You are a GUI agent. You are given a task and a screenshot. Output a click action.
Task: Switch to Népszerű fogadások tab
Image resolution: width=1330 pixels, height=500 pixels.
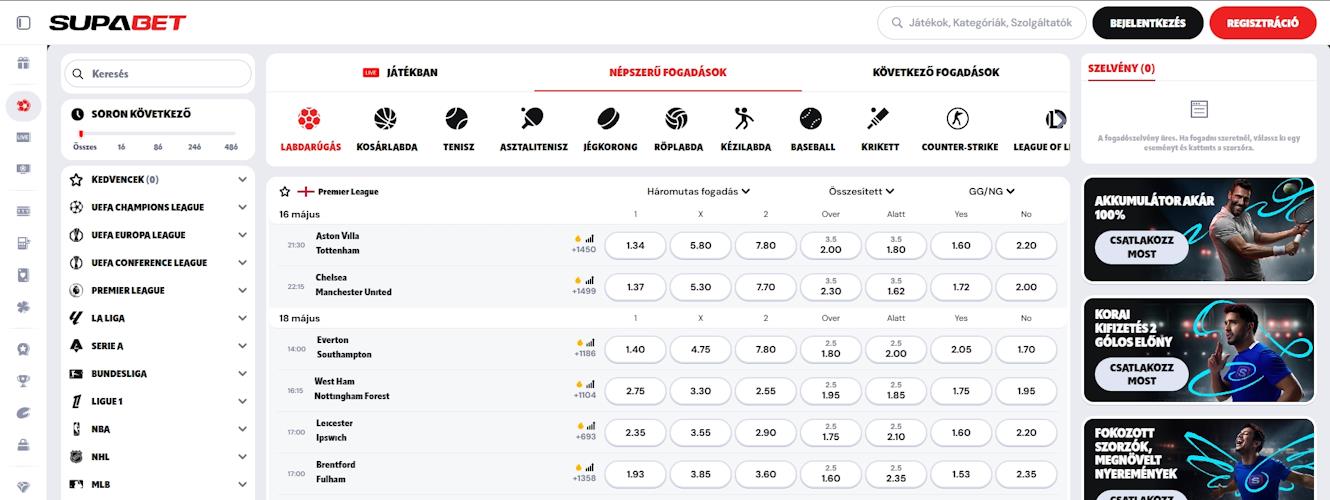pyautogui.click(x=668, y=72)
